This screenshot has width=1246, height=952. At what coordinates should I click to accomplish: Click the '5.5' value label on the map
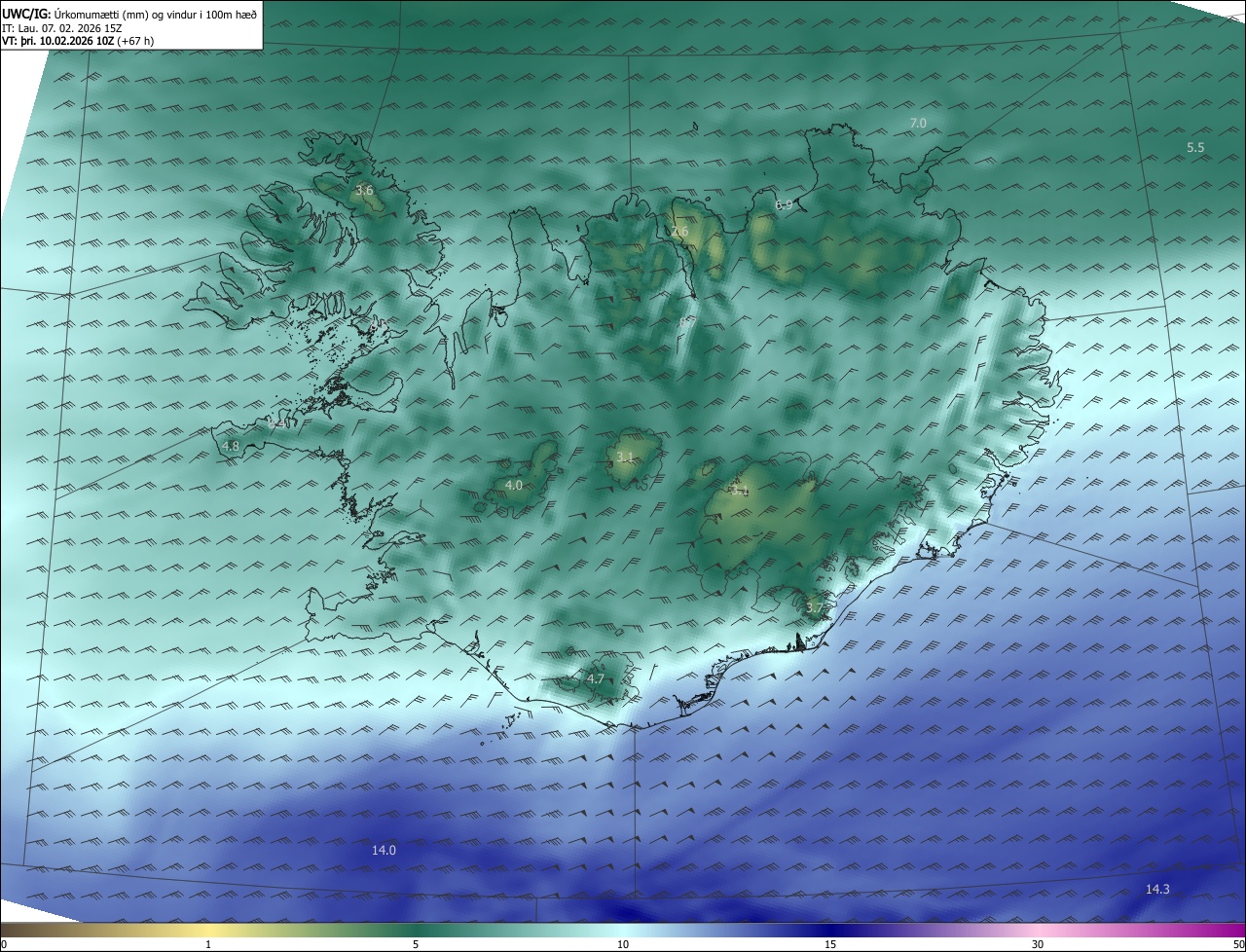[1195, 147]
